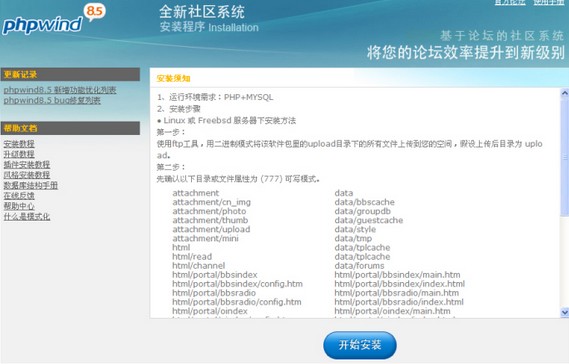The height and width of the screenshot is (364, 569).
Task: Click the 开始安装 button
Action: 360,345
